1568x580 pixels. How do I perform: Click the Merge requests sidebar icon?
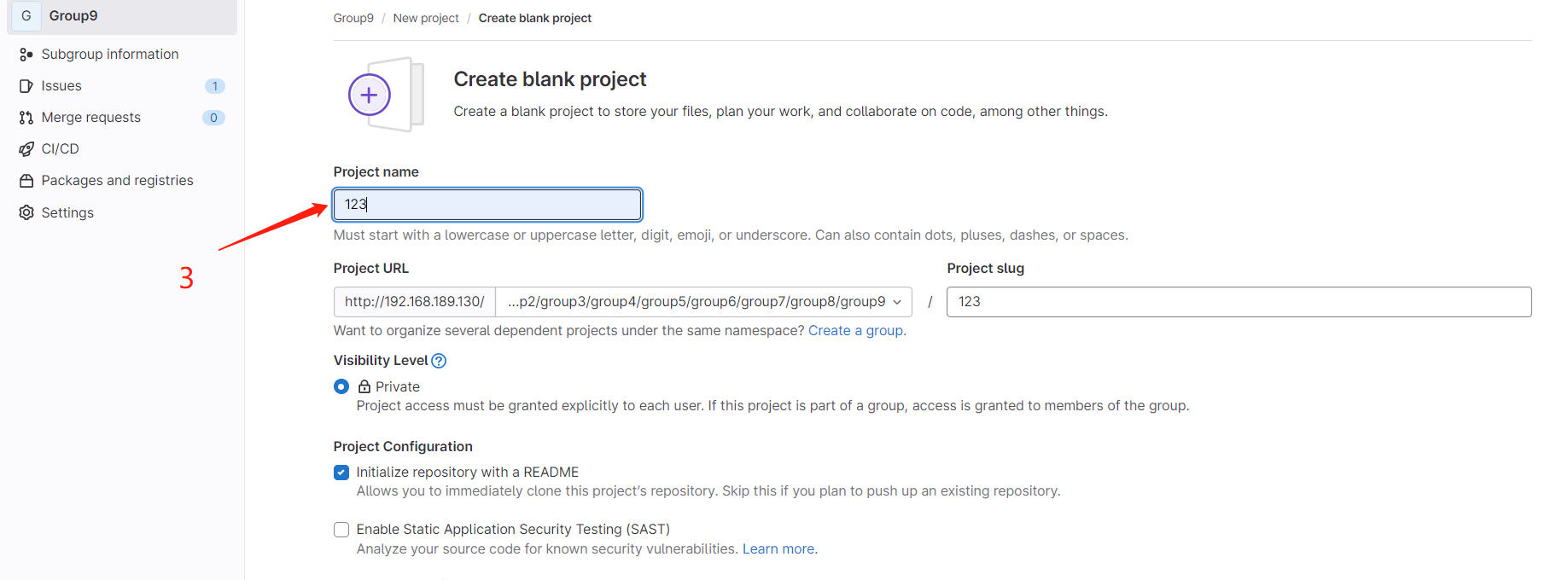coord(26,118)
